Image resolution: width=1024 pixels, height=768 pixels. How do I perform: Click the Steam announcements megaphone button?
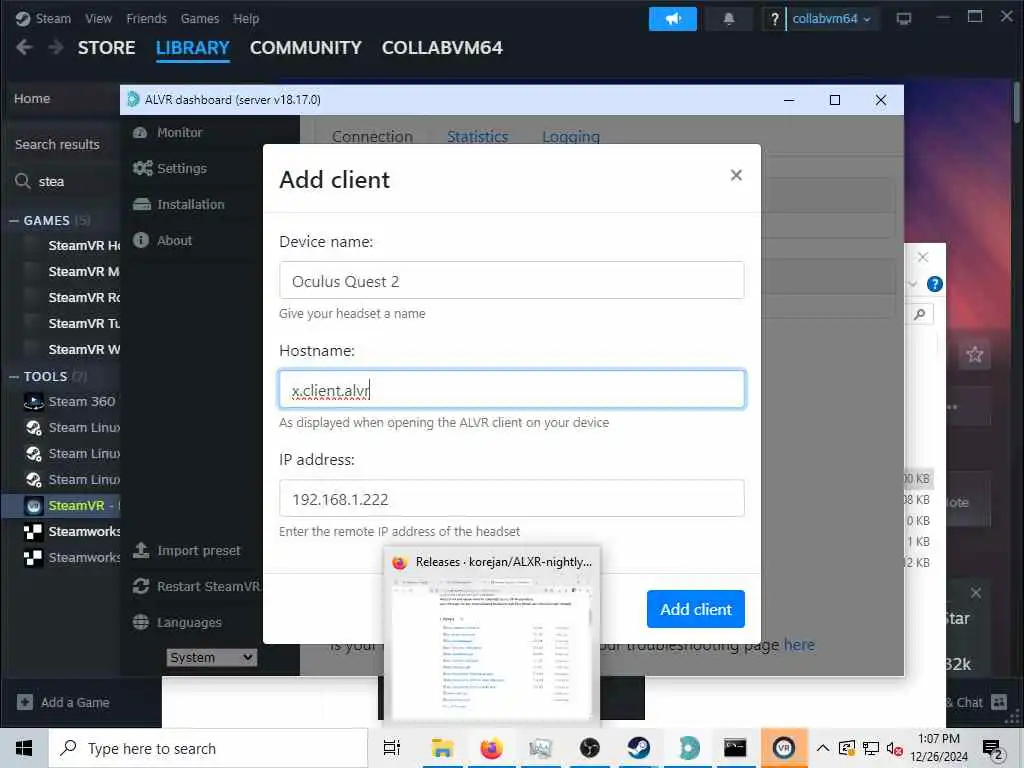(x=672, y=19)
